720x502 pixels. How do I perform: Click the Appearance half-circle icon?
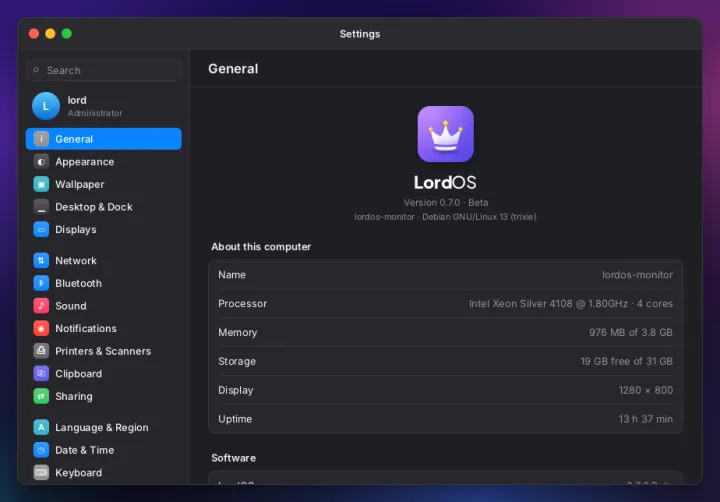pos(41,162)
